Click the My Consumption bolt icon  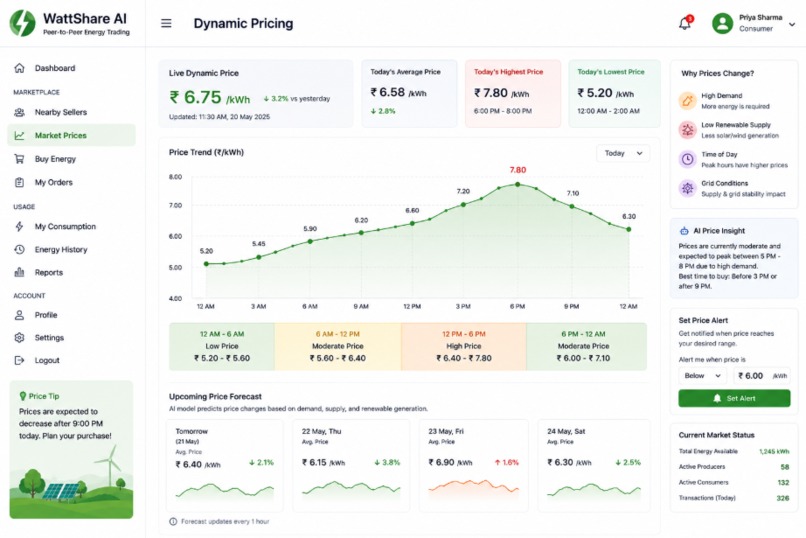20,227
